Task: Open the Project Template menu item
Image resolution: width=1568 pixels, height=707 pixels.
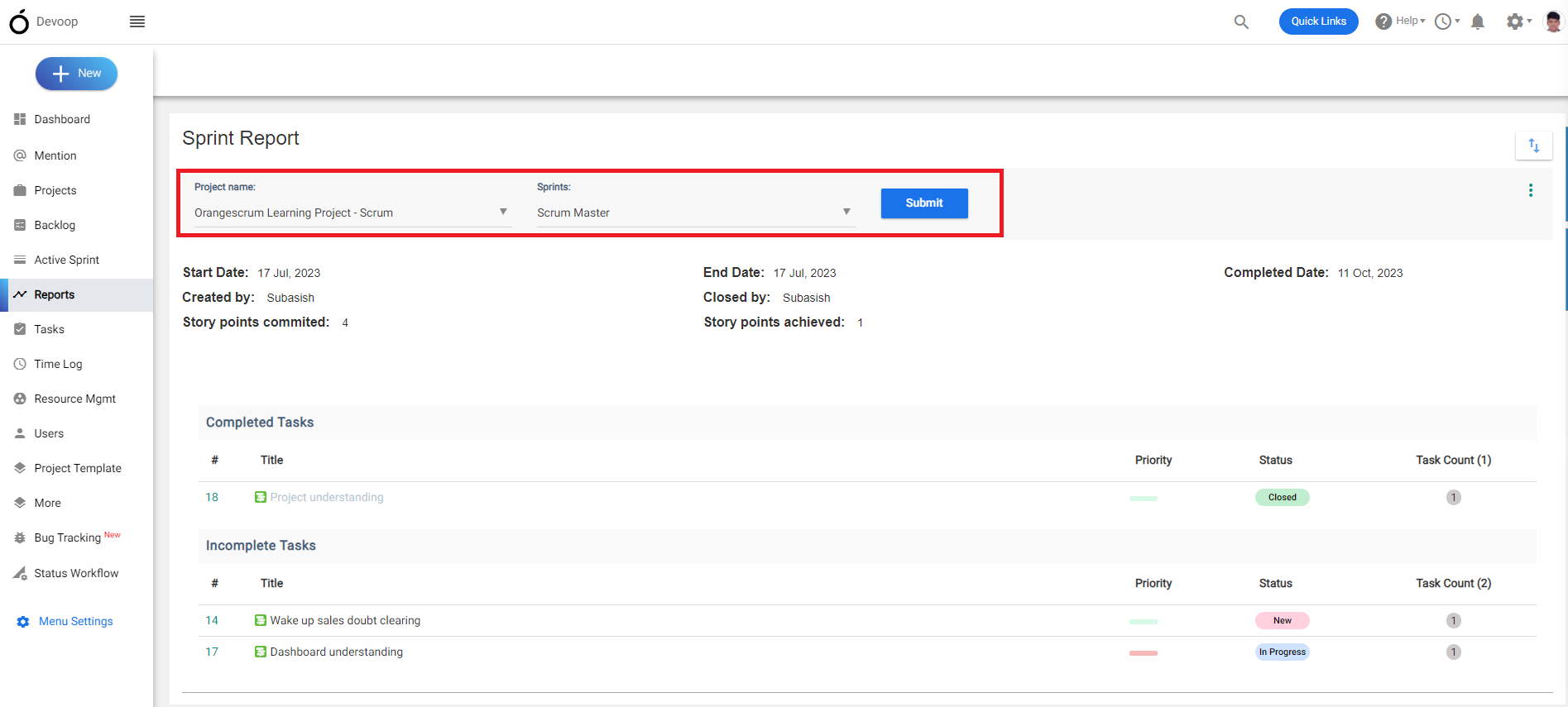Action: (x=76, y=468)
